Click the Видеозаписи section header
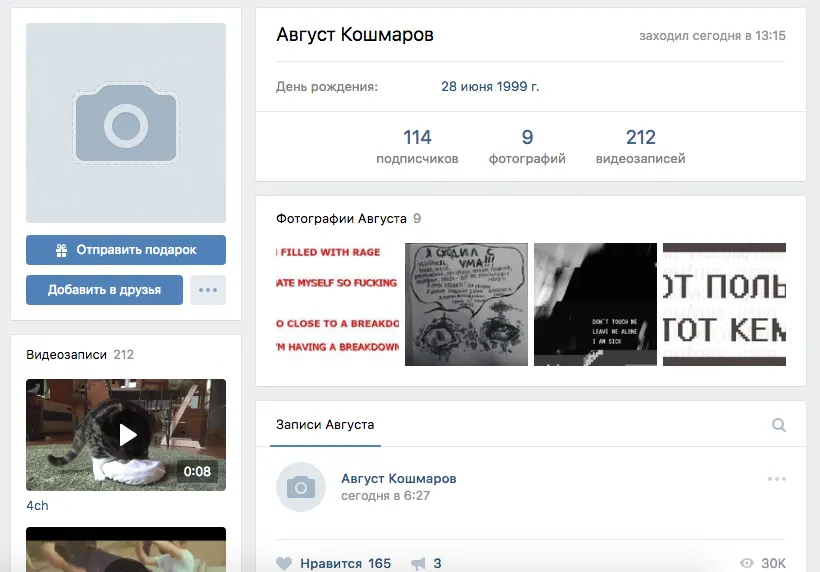 (67, 355)
